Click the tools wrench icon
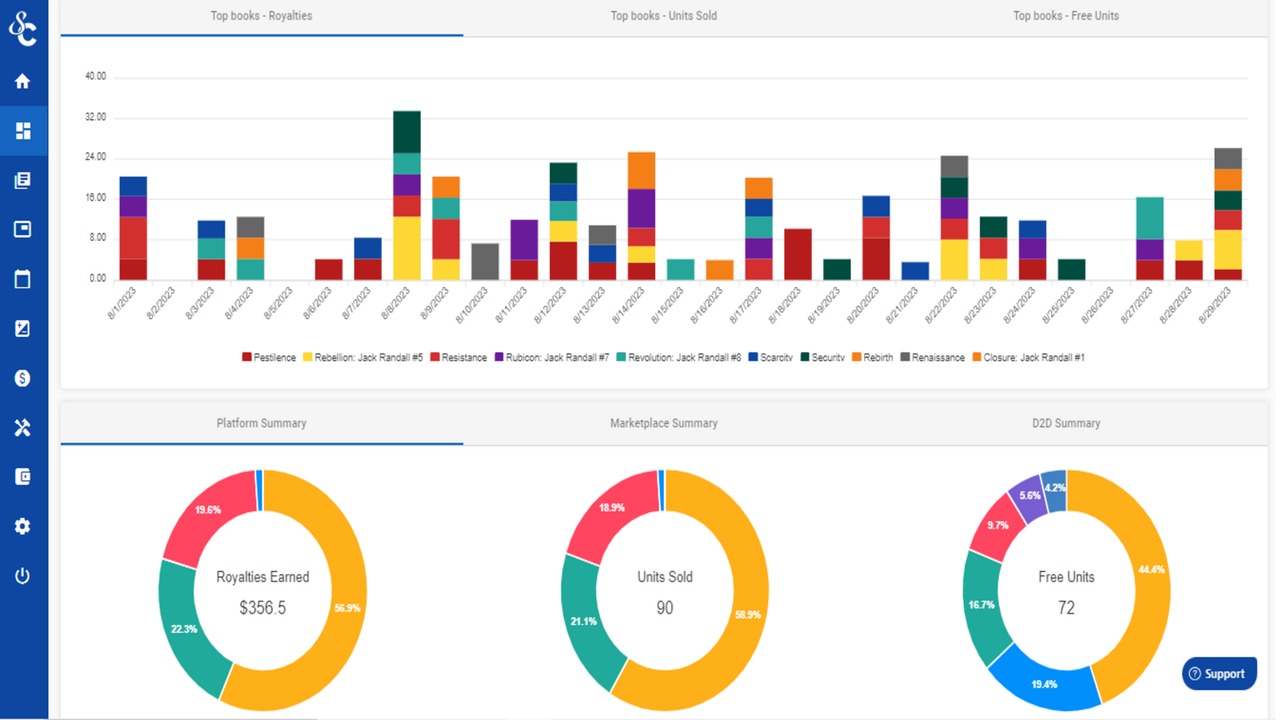Image resolution: width=1280 pixels, height=720 pixels. click(x=23, y=427)
